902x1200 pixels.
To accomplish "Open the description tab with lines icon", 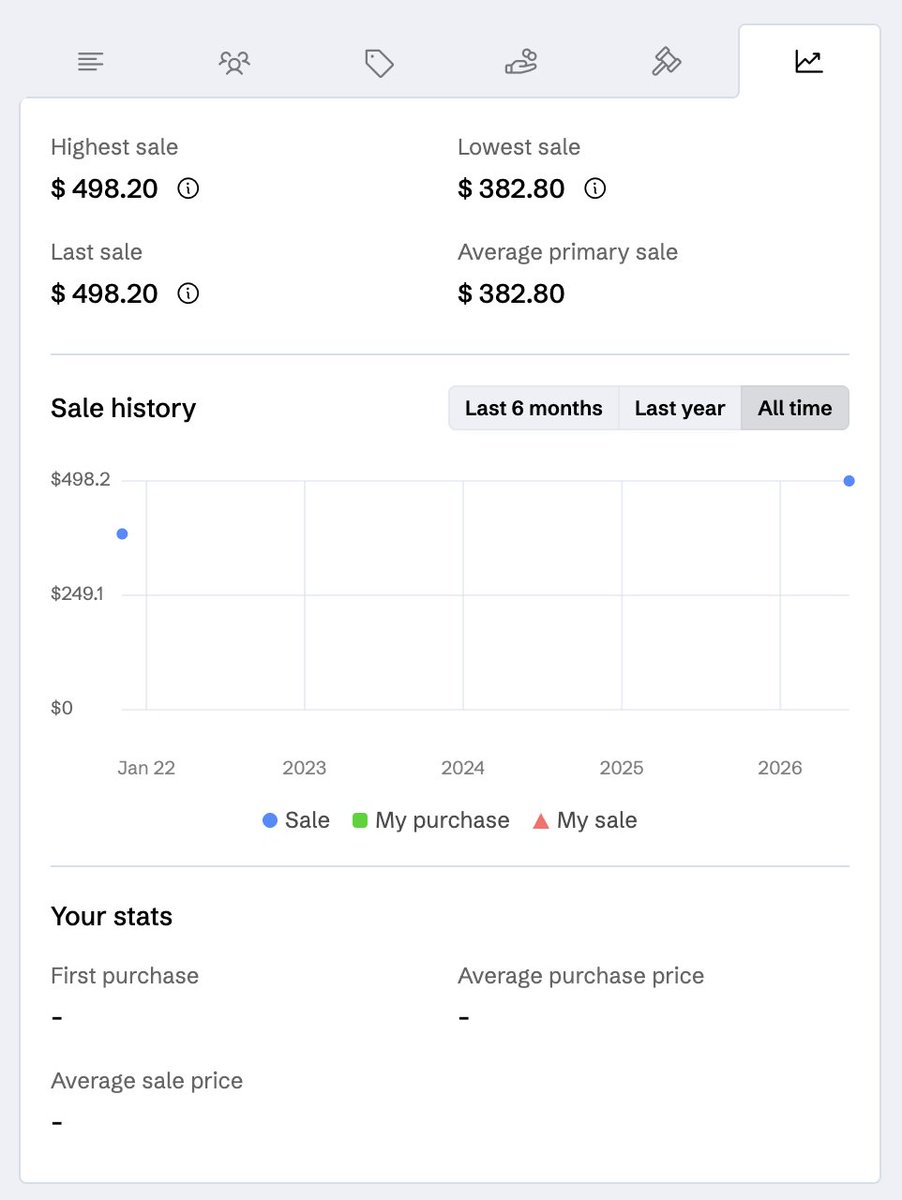I will point(91,62).
